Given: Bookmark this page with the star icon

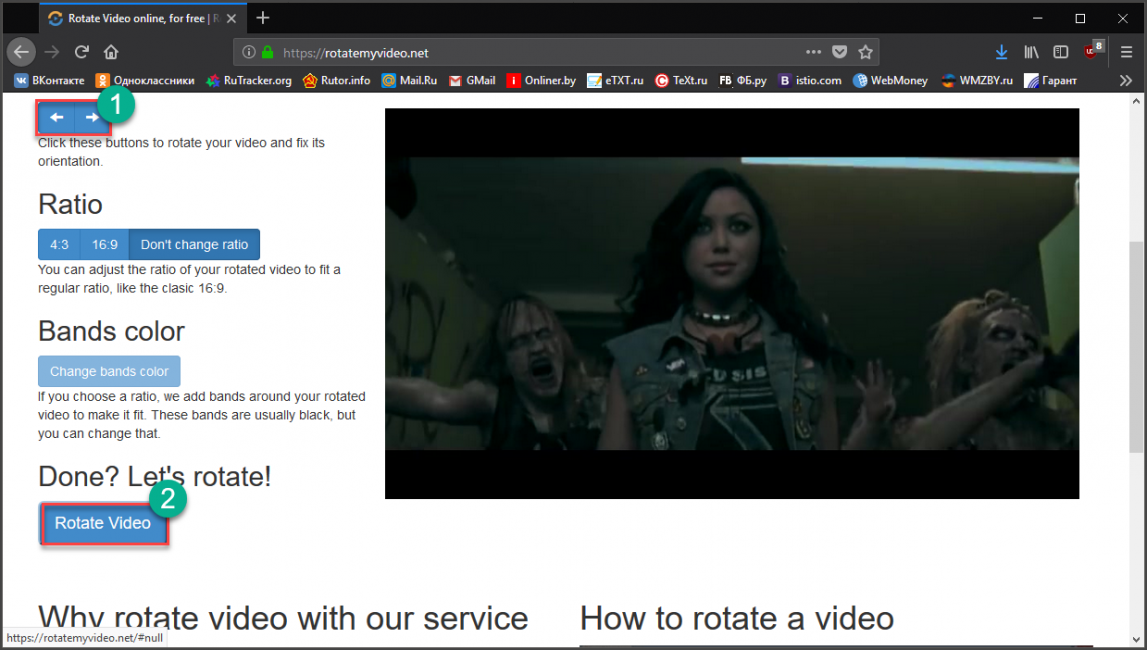Looking at the screenshot, I should (866, 52).
